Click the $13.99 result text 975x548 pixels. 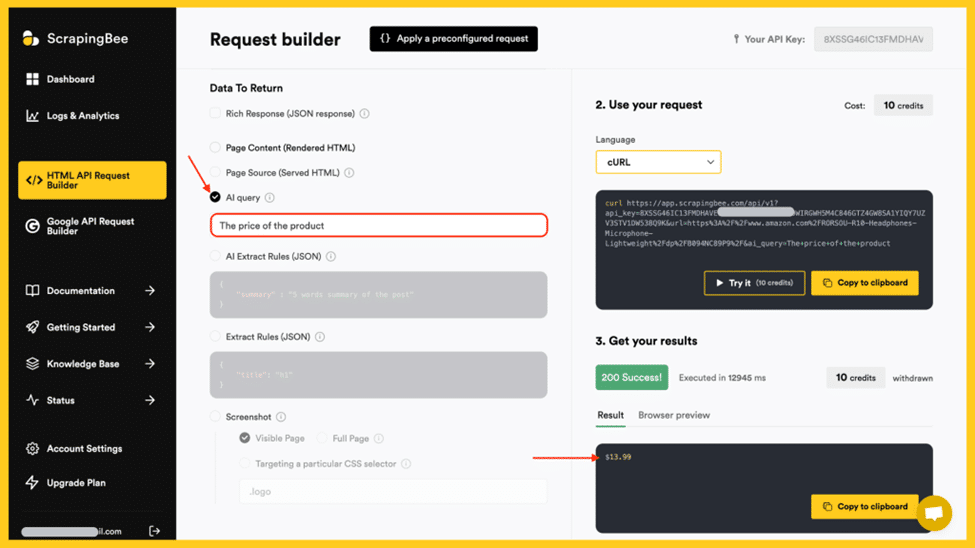[618, 457]
